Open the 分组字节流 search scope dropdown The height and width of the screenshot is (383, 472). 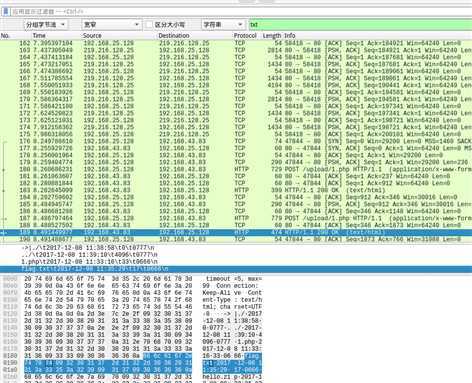(46, 25)
